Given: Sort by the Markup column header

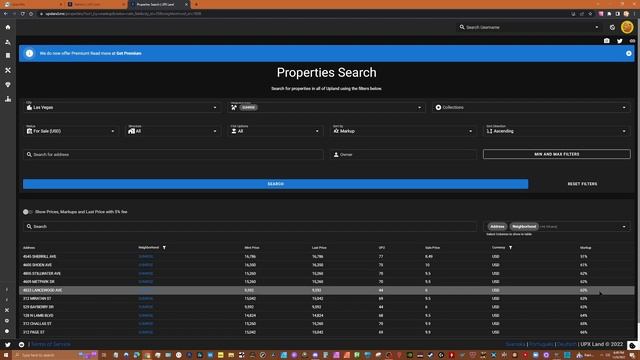Looking at the screenshot, I should point(585,248).
